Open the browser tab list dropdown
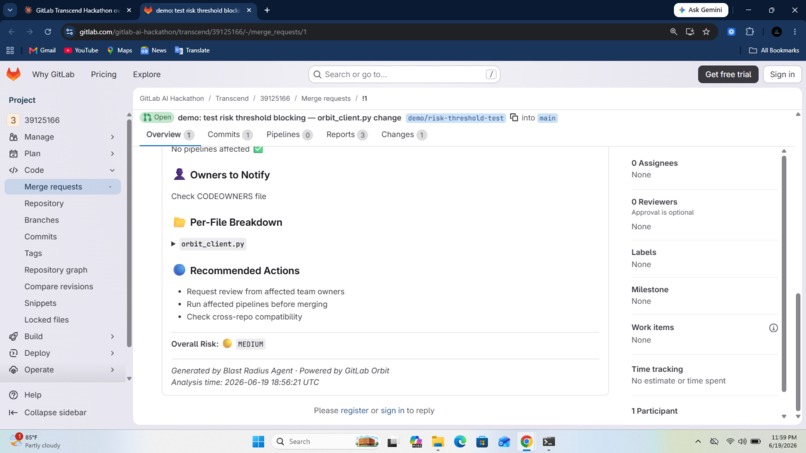 point(10,10)
